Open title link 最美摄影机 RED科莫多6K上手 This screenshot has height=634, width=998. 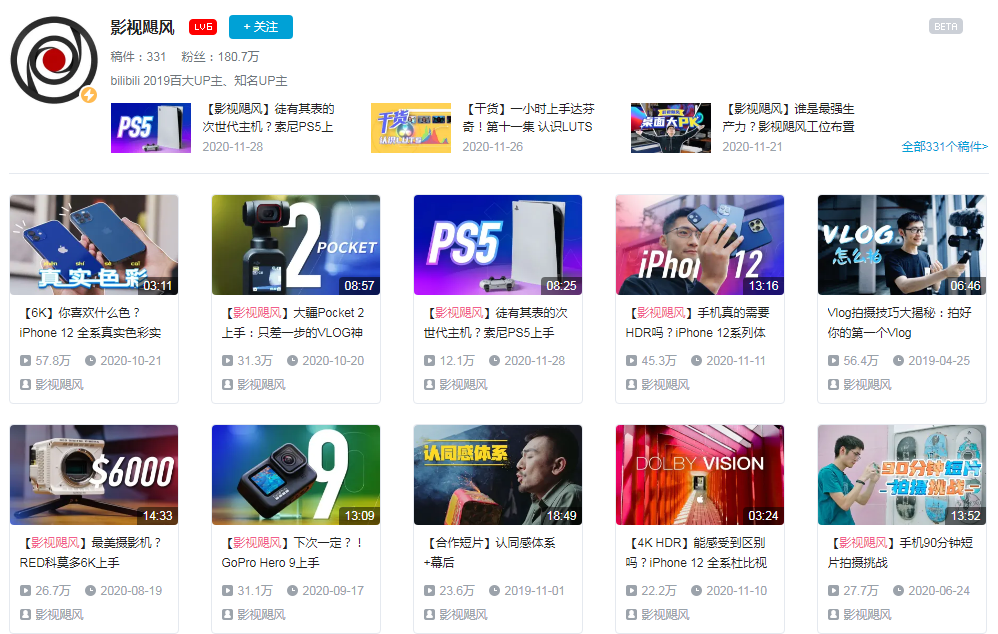click(x=90, y=553)
